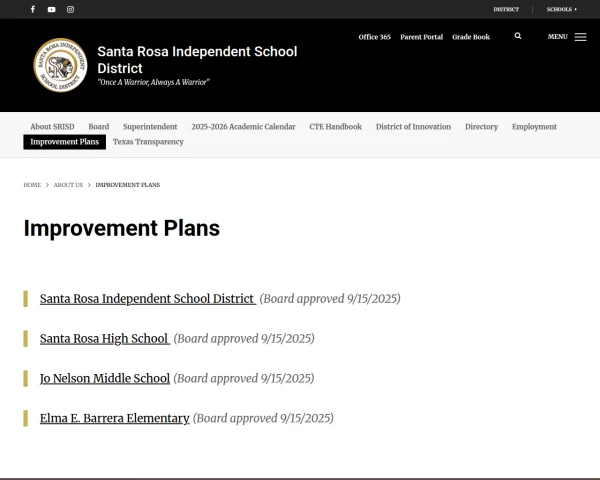The height and width of the screenshot is (480, 600).
Task: Open the Board menu item
Action: click(x=99, y=127)
